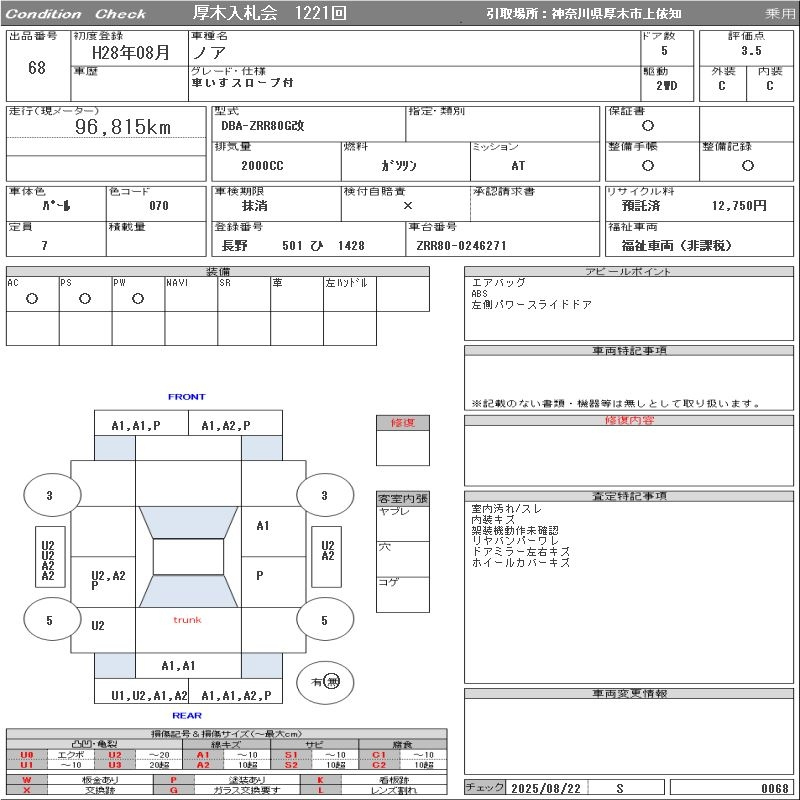Click the red S1 legend code
Viewport: 800px width, 800px height.
coord(291,755)
